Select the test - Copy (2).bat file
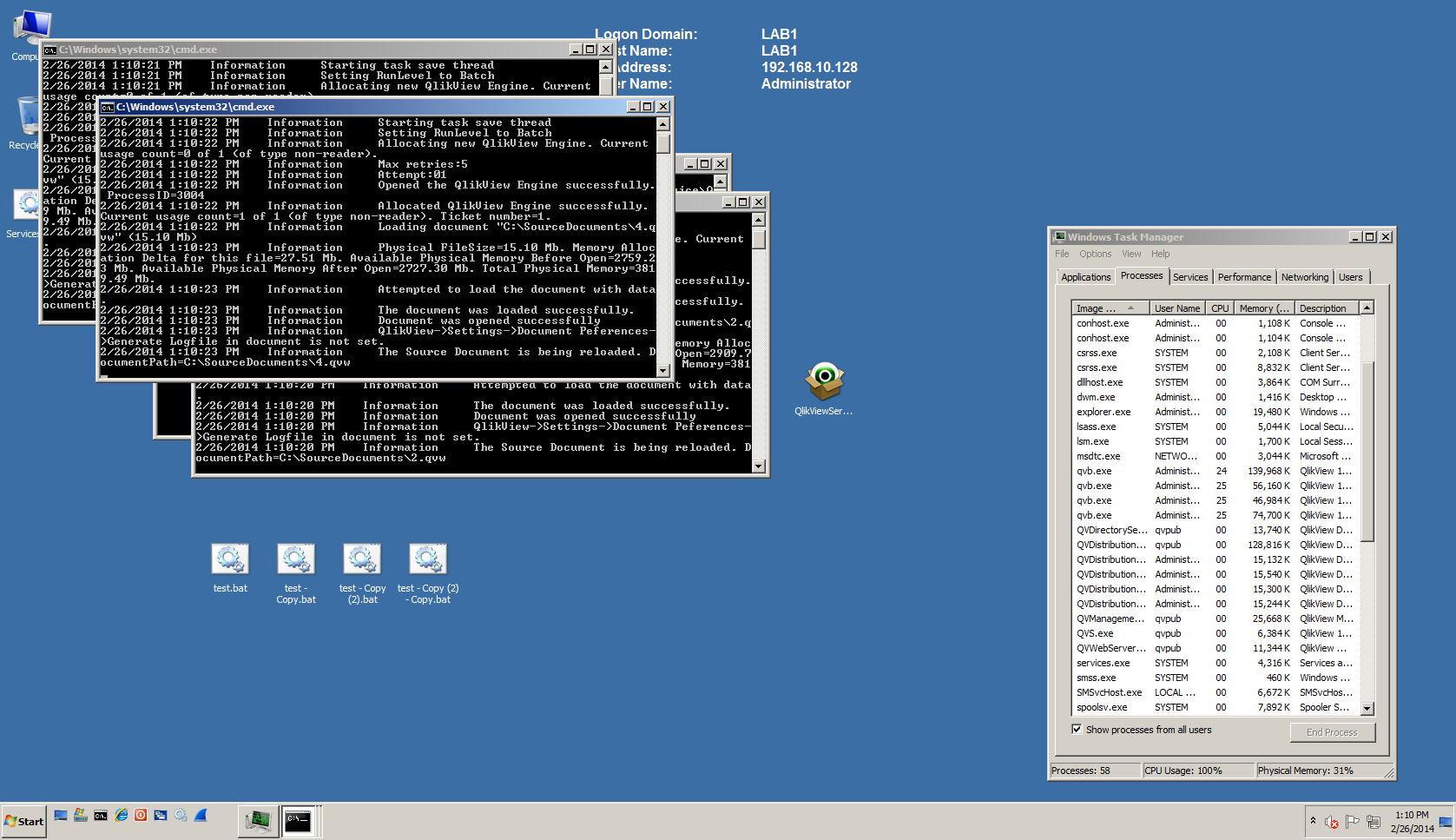This screenshot has width=1456, height=840. [x=362, y=560]
